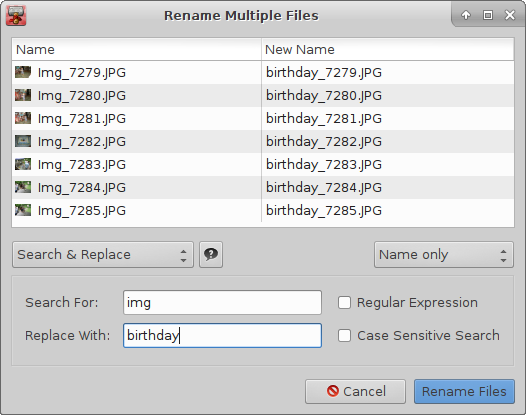Select the Img_7280.JPG thumbnail icon
526x415 pixels.
23,95
